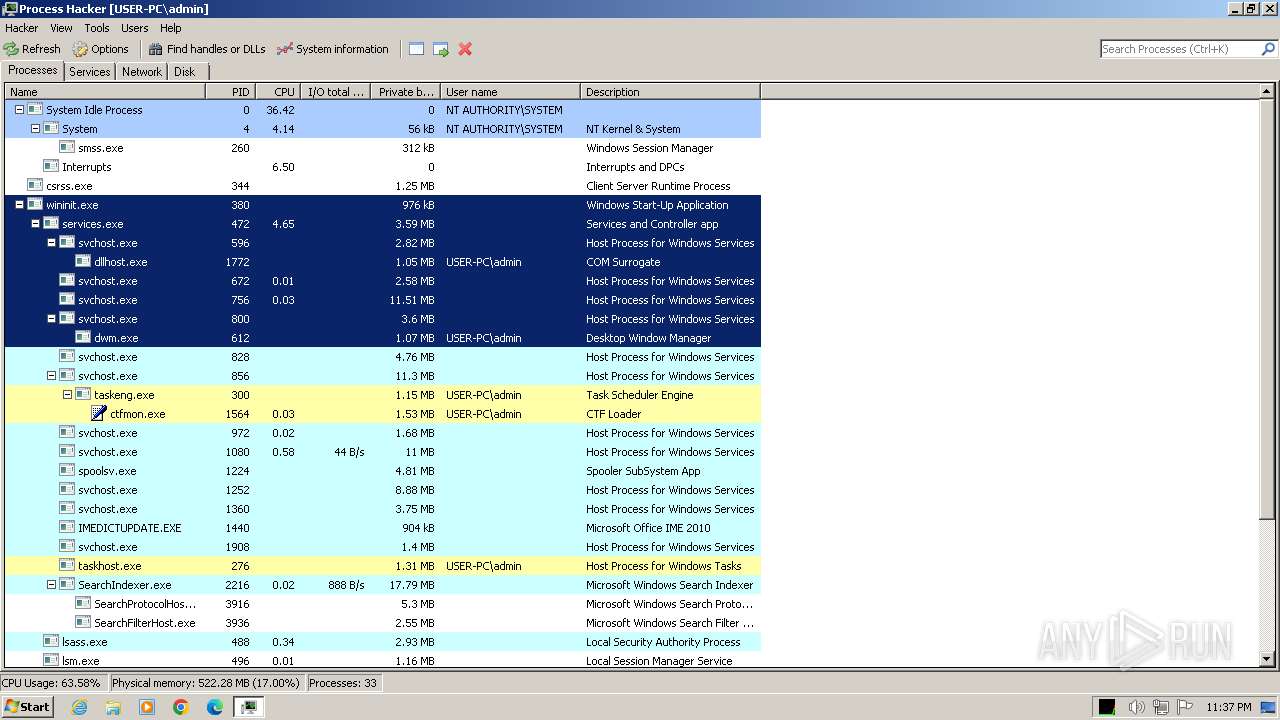
Task: Click the volume tray icon
Action: (x=1136, y=707)
